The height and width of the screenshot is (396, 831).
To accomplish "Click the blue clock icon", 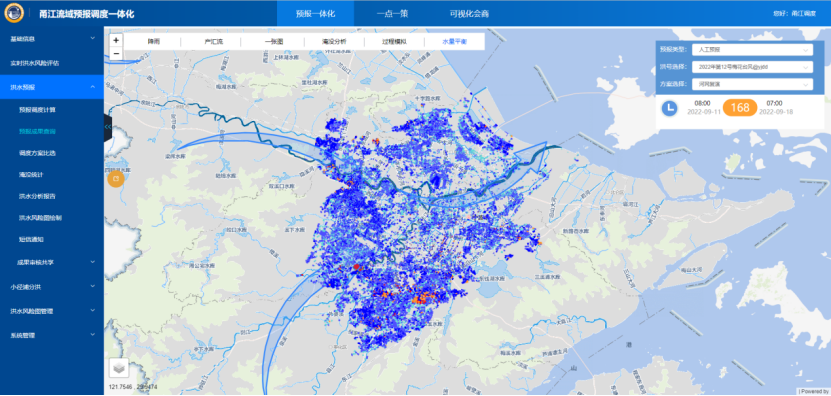I will (669, 108).
